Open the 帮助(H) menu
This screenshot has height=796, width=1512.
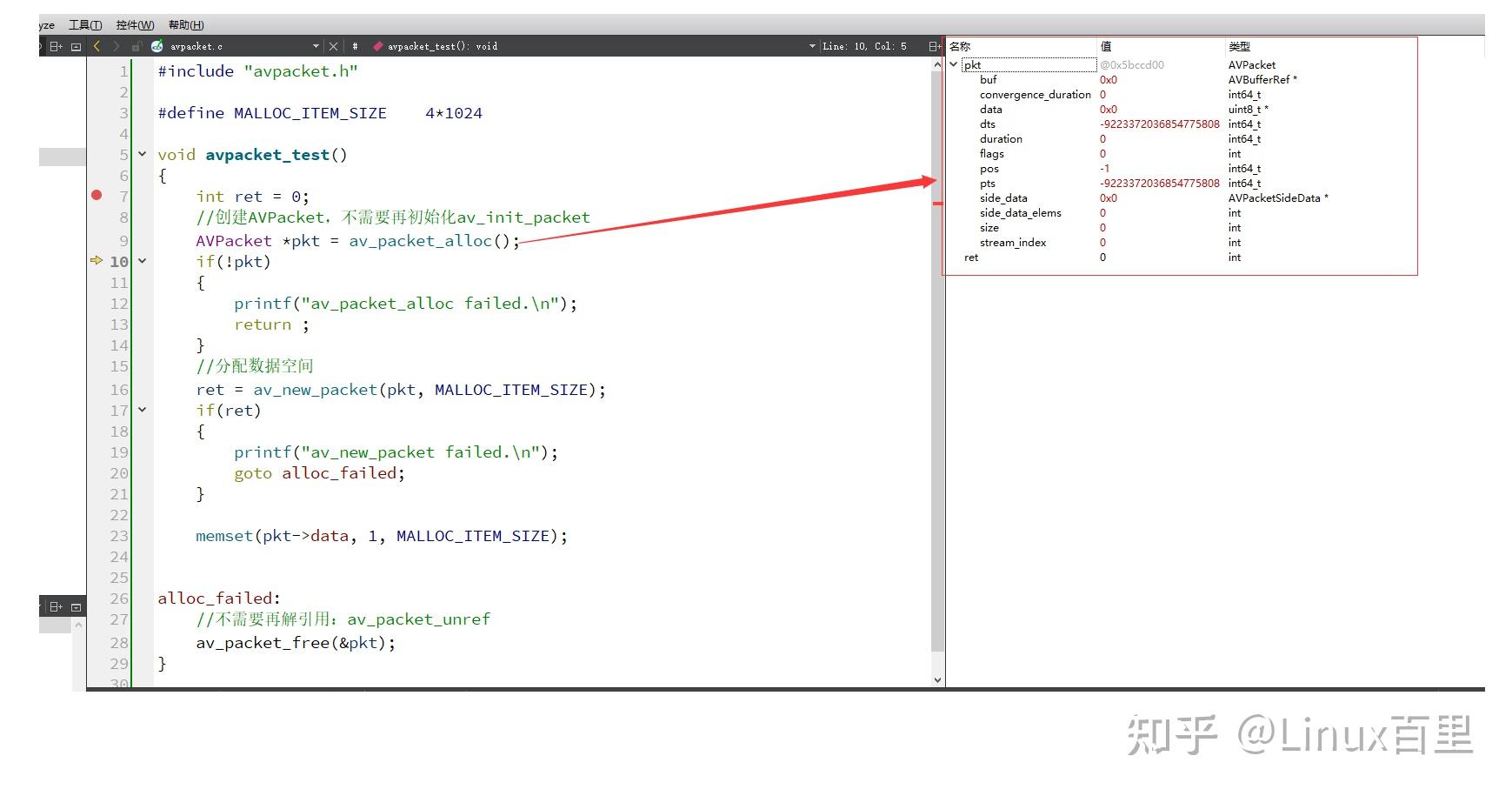pyautogui.click(x=186, y=25)
